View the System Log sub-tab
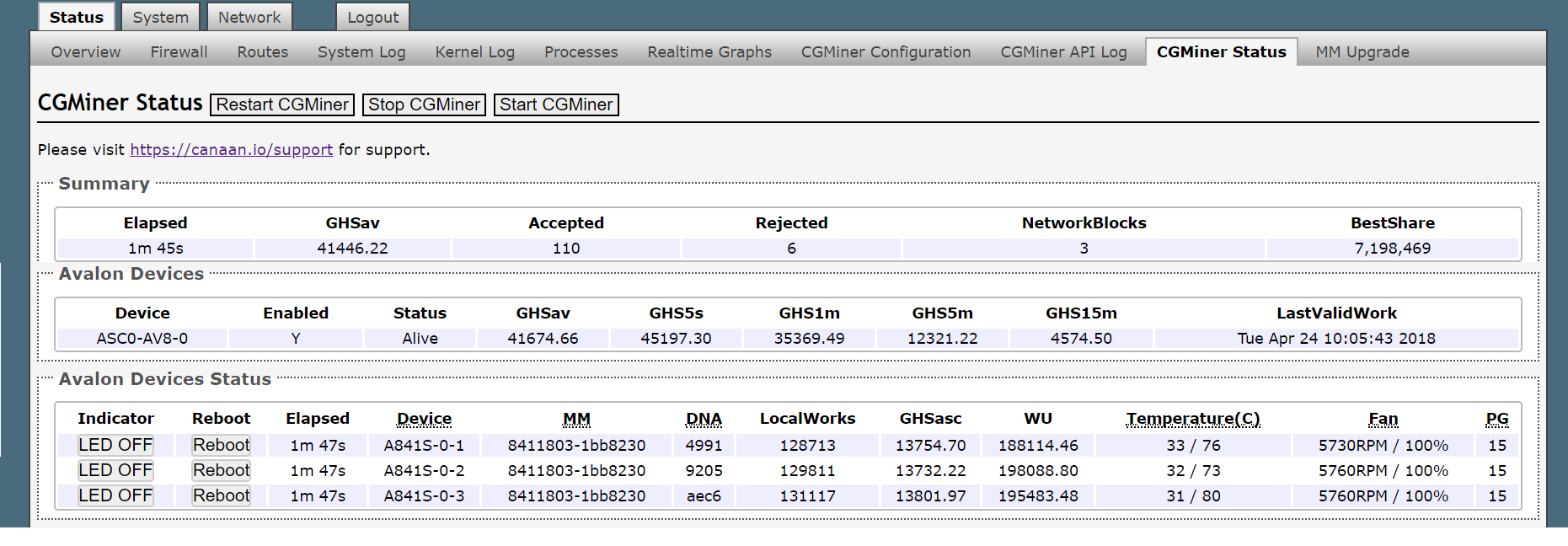Viewport: 1568px width, 546px height. (x=361, y=52)
